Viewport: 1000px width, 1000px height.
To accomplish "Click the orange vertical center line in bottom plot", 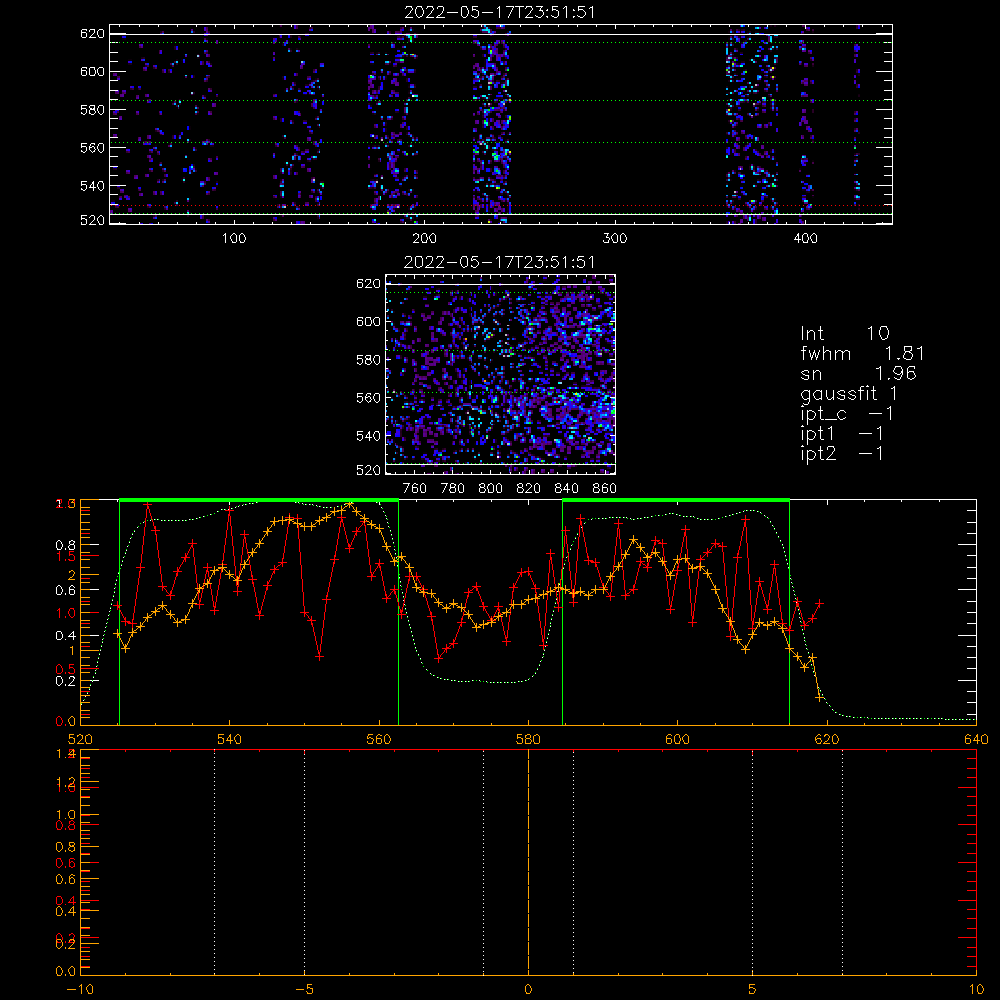I will click(528, 861).
